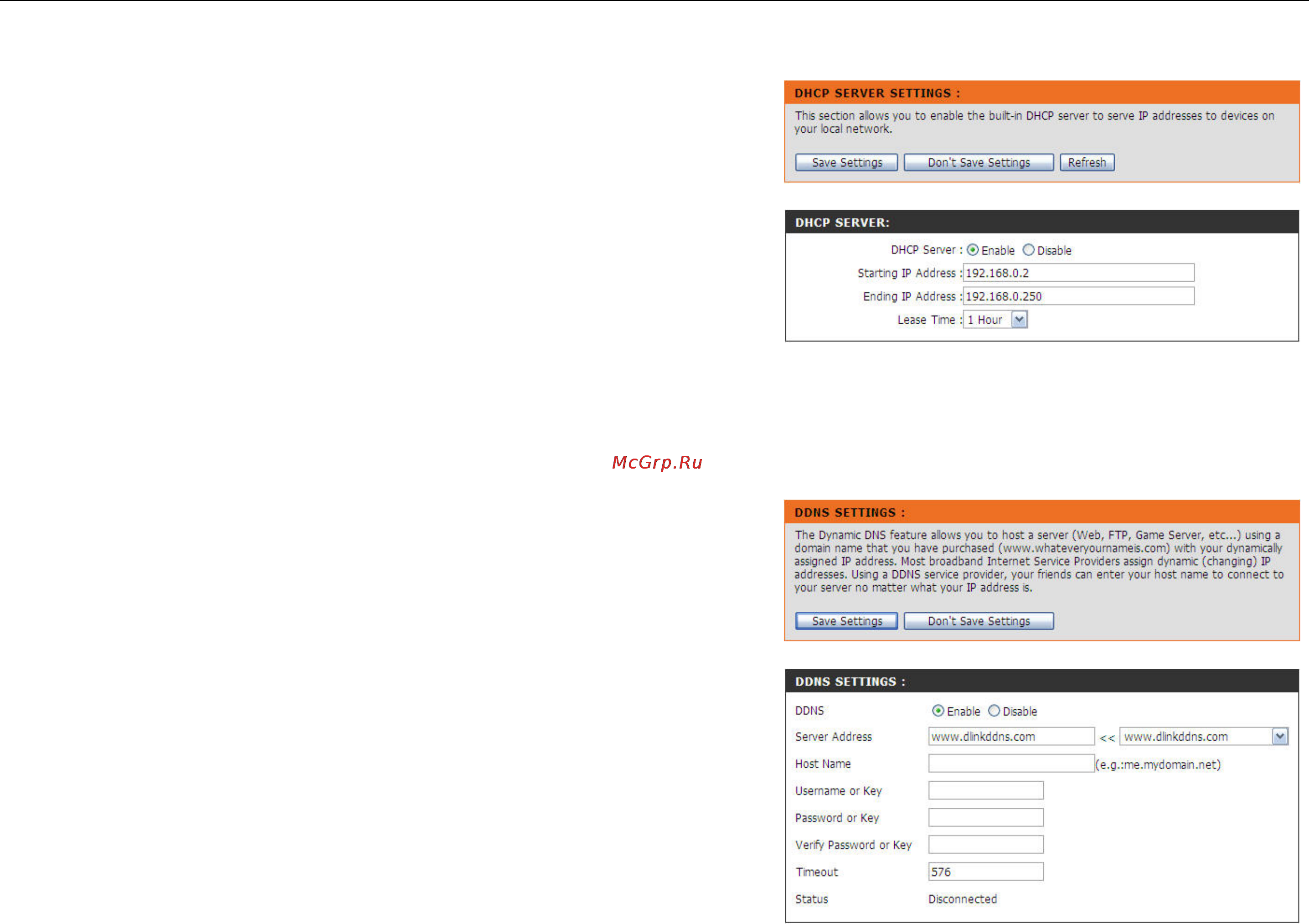Screen dimensions: 1309x924
Task: Click the DHCP SERVER: section header
Action: point(1041,222)
